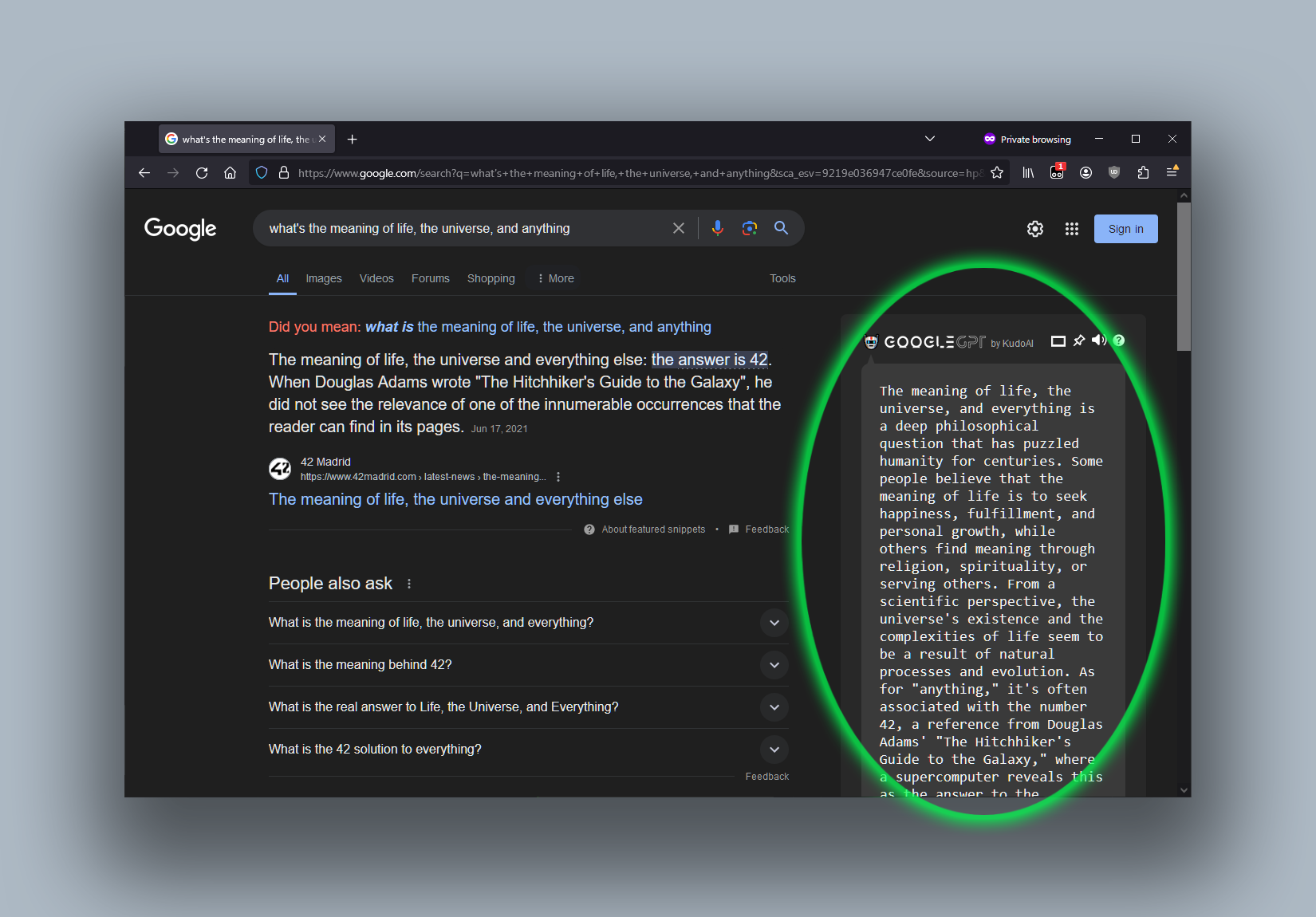The height and width of the screenshot is (917, 1316).
Task: Expand 'What is the 42 solution to everything?'
Action: pyautogui.click(x=528, y=750)
